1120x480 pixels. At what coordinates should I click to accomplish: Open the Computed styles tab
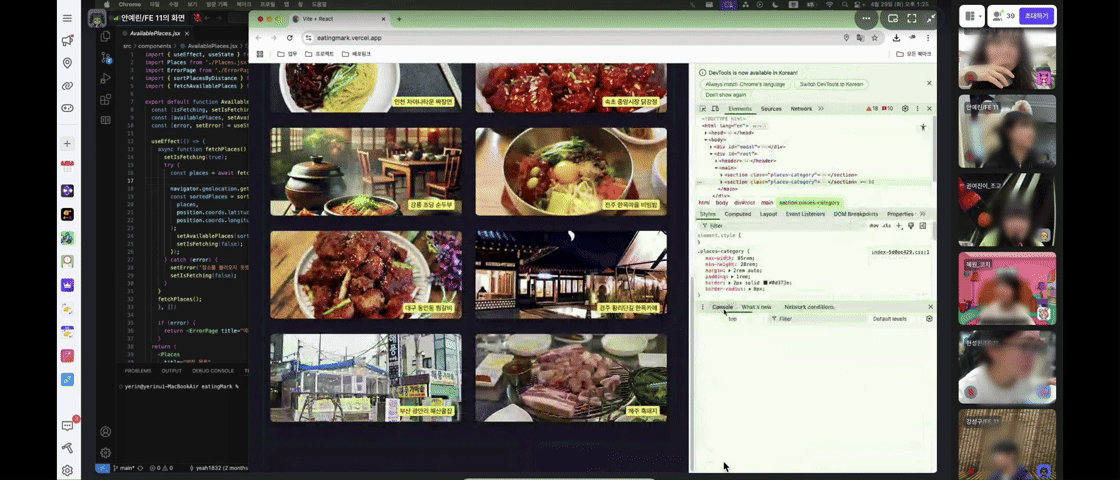(737, 214)
